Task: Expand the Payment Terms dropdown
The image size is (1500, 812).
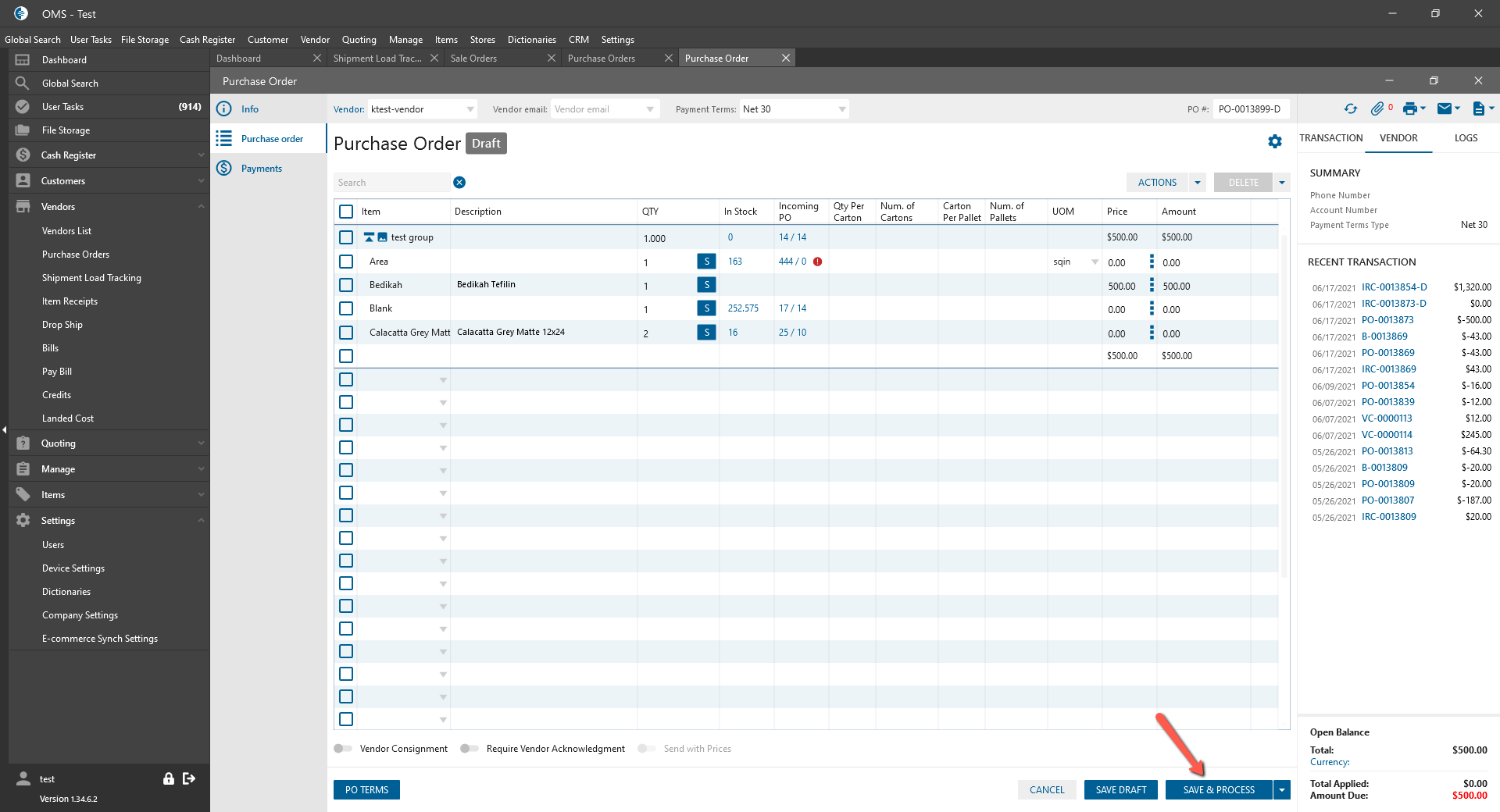Action: coord(841,109)
